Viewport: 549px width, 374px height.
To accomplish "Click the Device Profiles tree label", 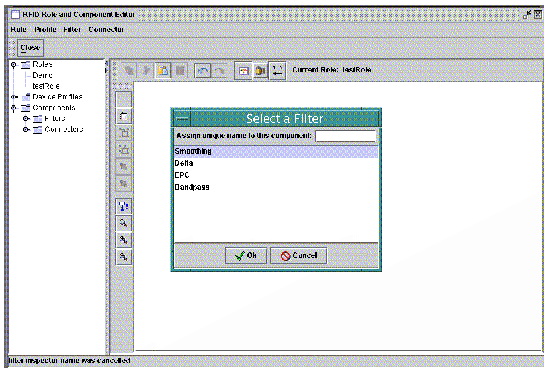I will (x=57, y=97).
